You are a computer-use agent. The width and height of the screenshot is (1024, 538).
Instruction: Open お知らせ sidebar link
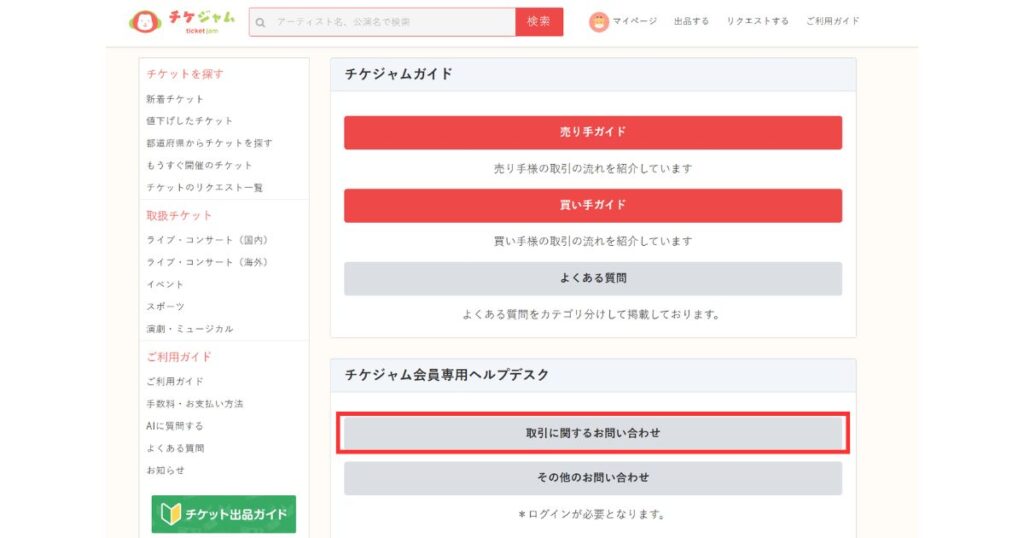(x=165, y=471)
